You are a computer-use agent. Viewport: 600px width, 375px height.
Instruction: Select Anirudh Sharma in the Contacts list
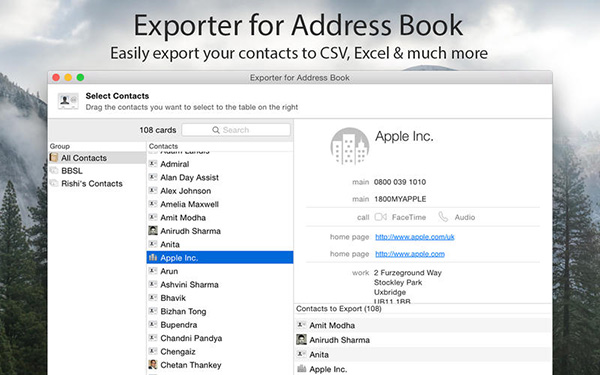220,231
